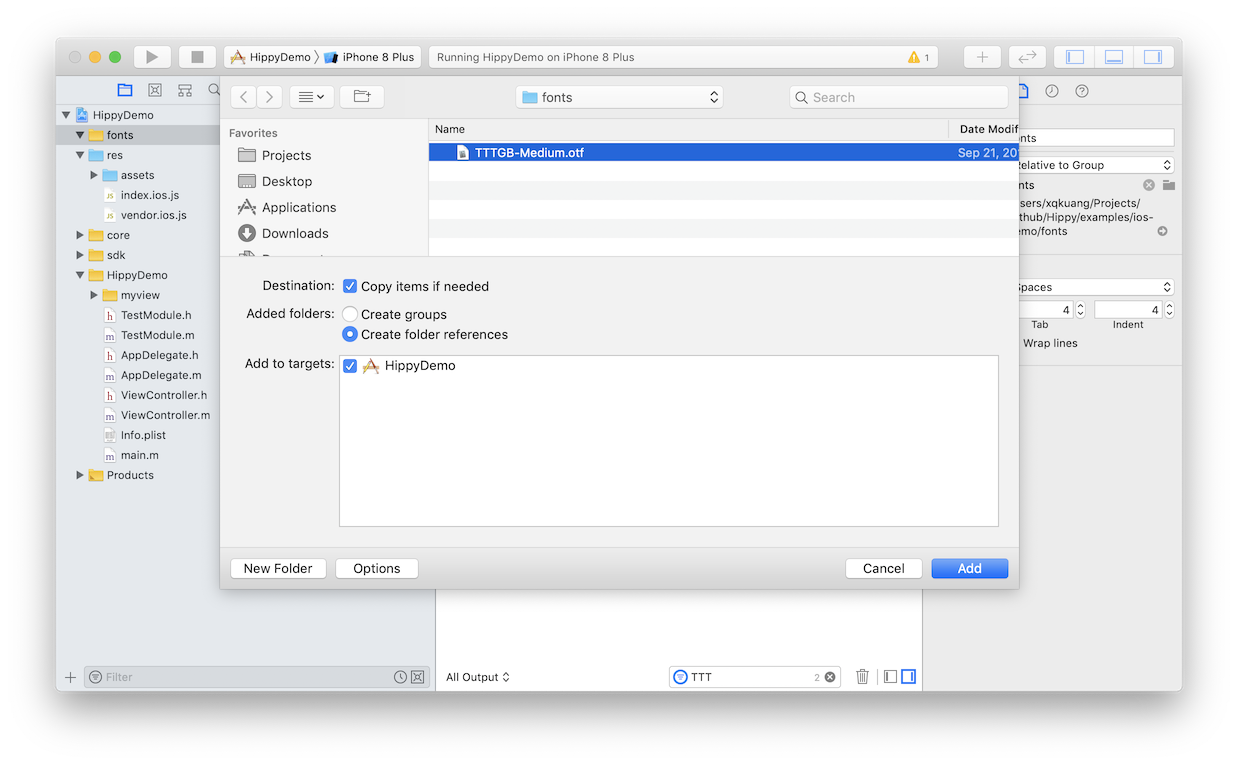Open the fonts location pop-up menu
This screenshot has height=765, width=1238.
pyautogui.click(x=620, y=97)
